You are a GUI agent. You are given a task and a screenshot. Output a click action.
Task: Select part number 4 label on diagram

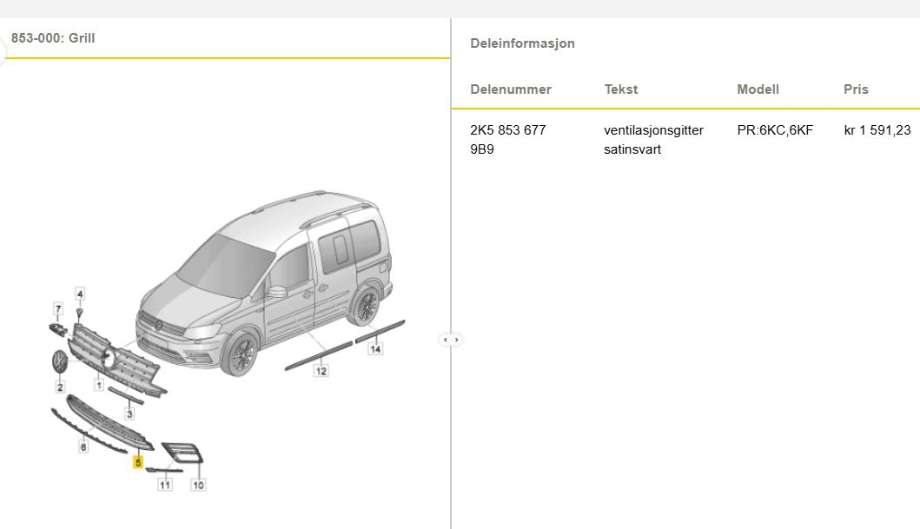point(80,294)
